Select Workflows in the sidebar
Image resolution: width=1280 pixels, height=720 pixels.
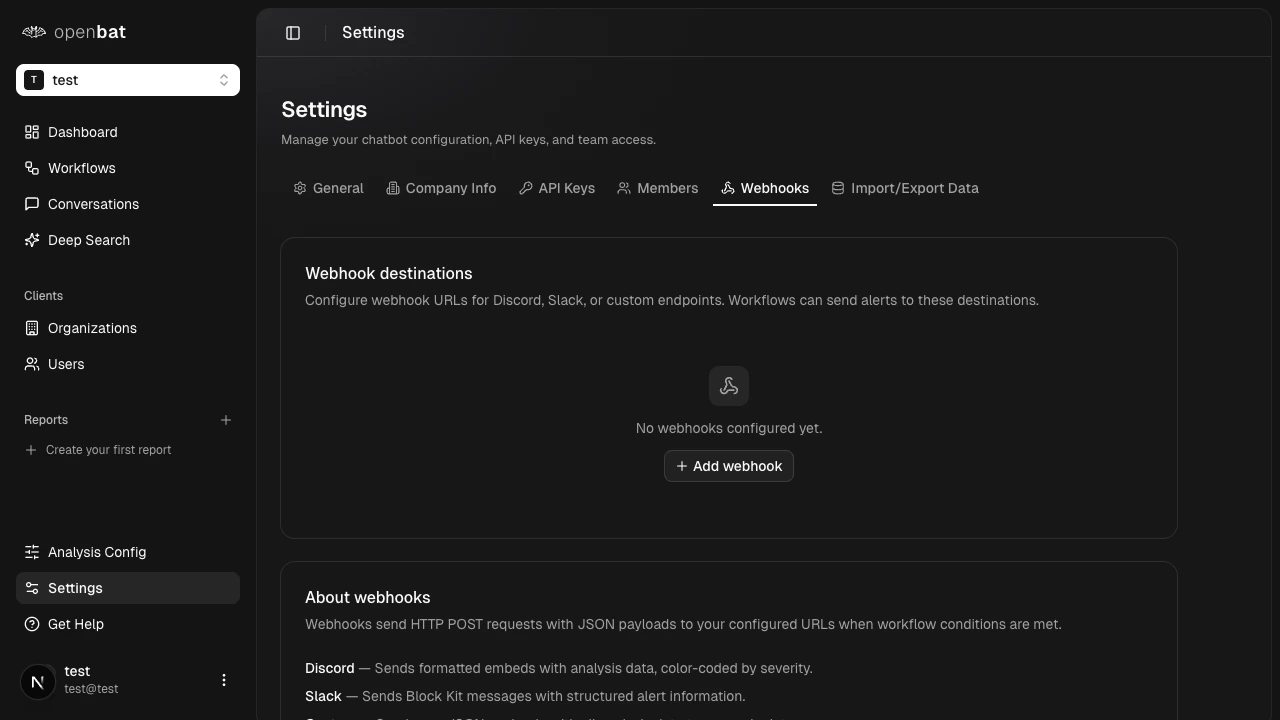pos(81,168)
